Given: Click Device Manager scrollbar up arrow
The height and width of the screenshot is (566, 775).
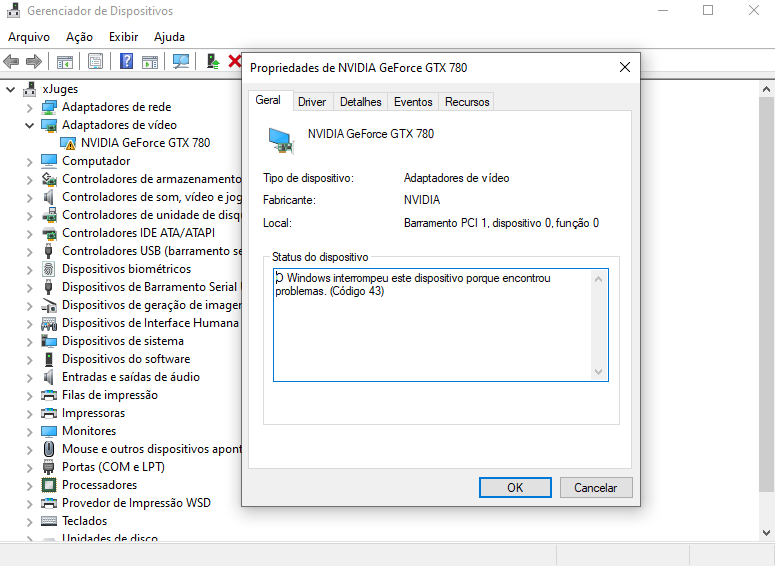Looking at the screenshot, I should click(767, 89).
